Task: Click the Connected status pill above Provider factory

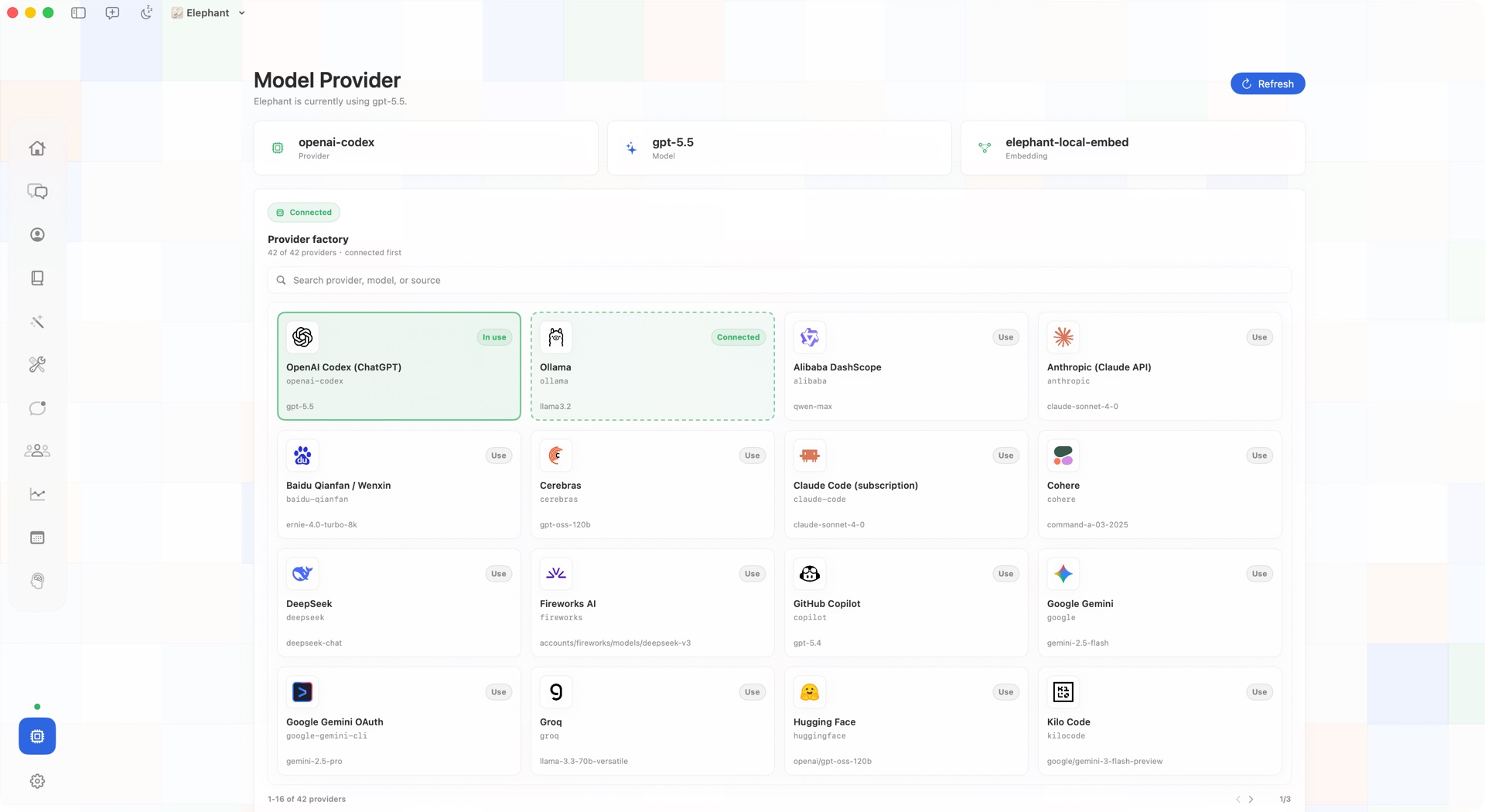Action: (304, 213)
